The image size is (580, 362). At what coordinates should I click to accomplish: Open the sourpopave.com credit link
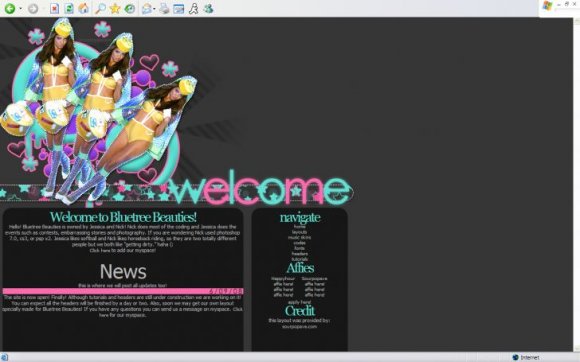(x=300, y=327)
